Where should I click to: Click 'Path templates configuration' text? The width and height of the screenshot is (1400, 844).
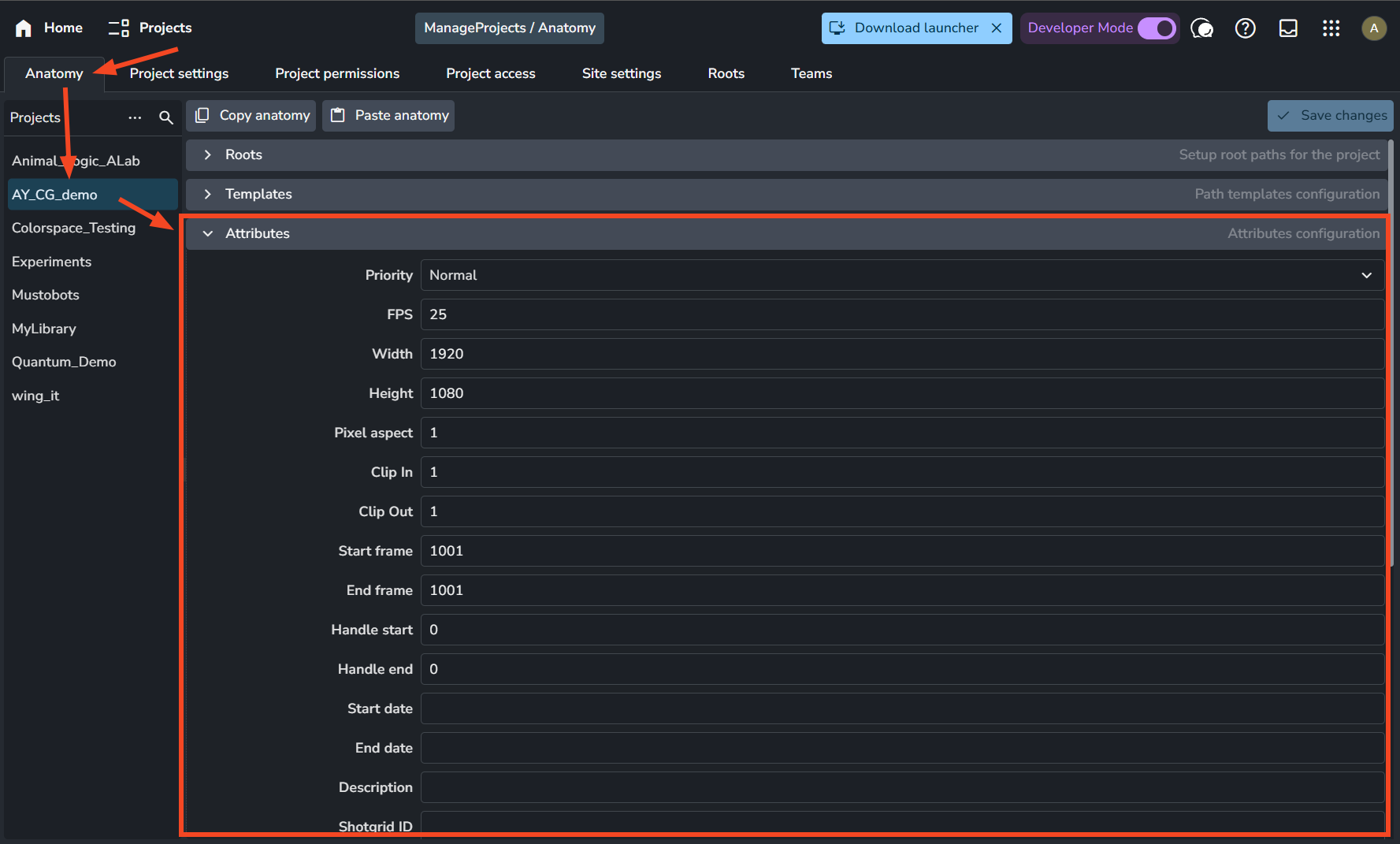pos(1287,195)
